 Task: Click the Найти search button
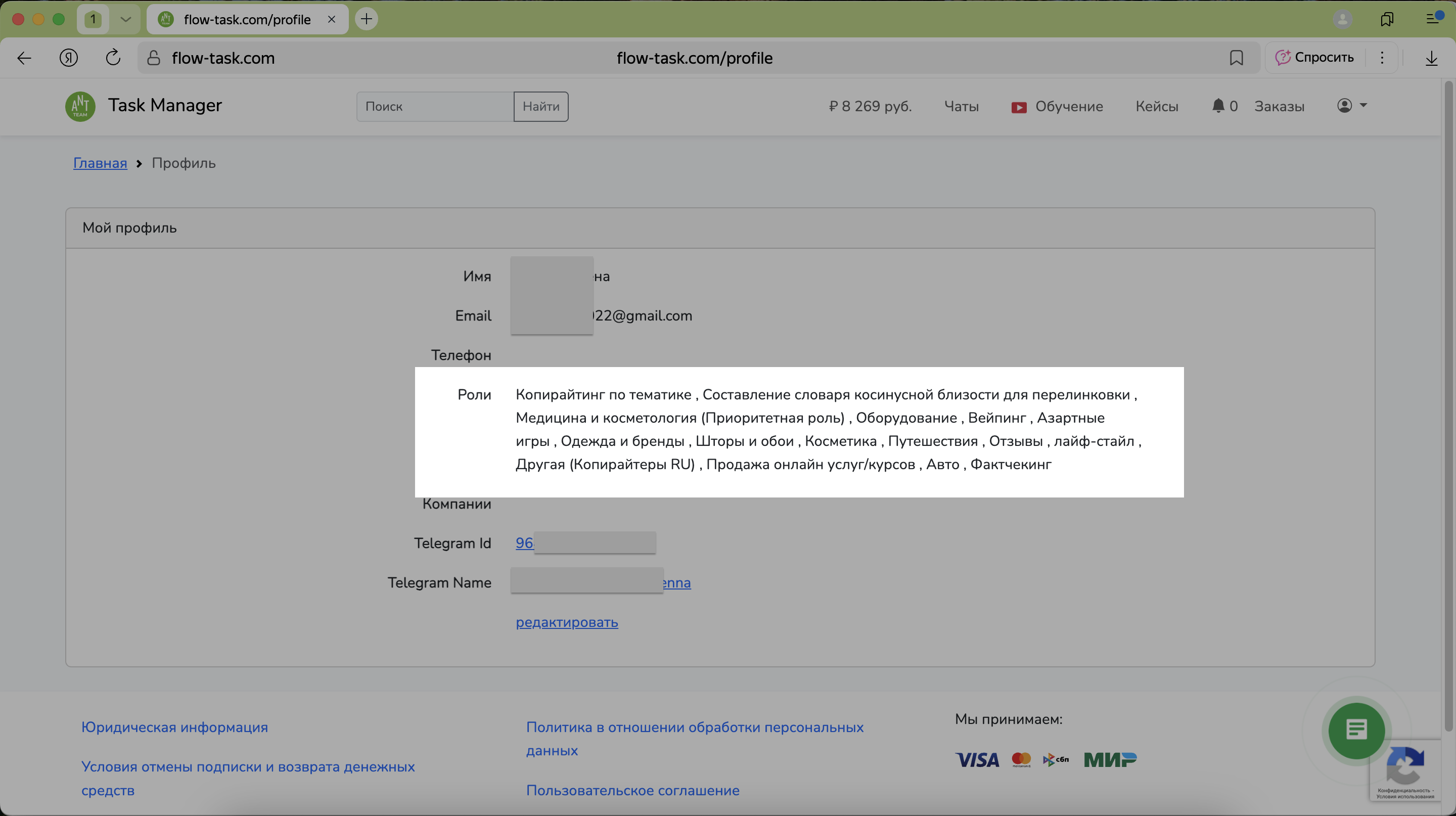[x=540, y=106]
